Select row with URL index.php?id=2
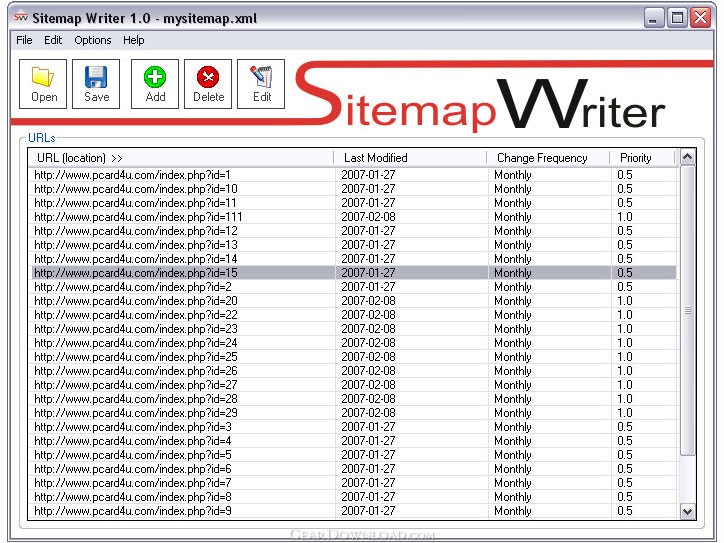The width and height of the screenshot is (724, 543). tap(354, 287)
